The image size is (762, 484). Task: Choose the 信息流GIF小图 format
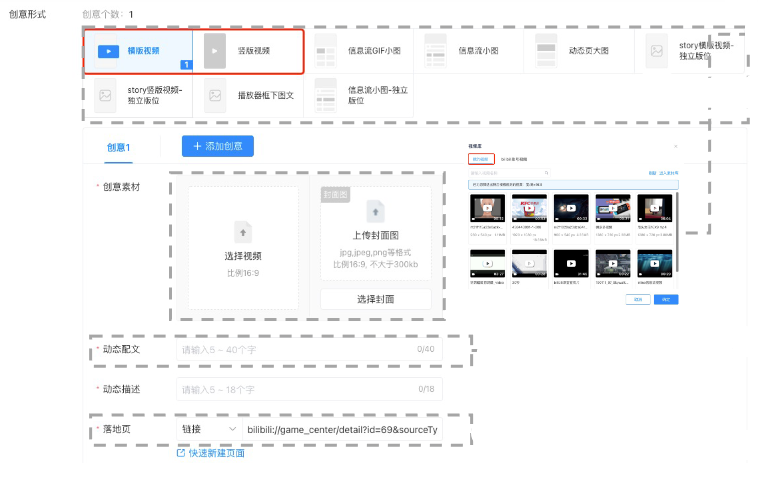(x=359, y=51)
